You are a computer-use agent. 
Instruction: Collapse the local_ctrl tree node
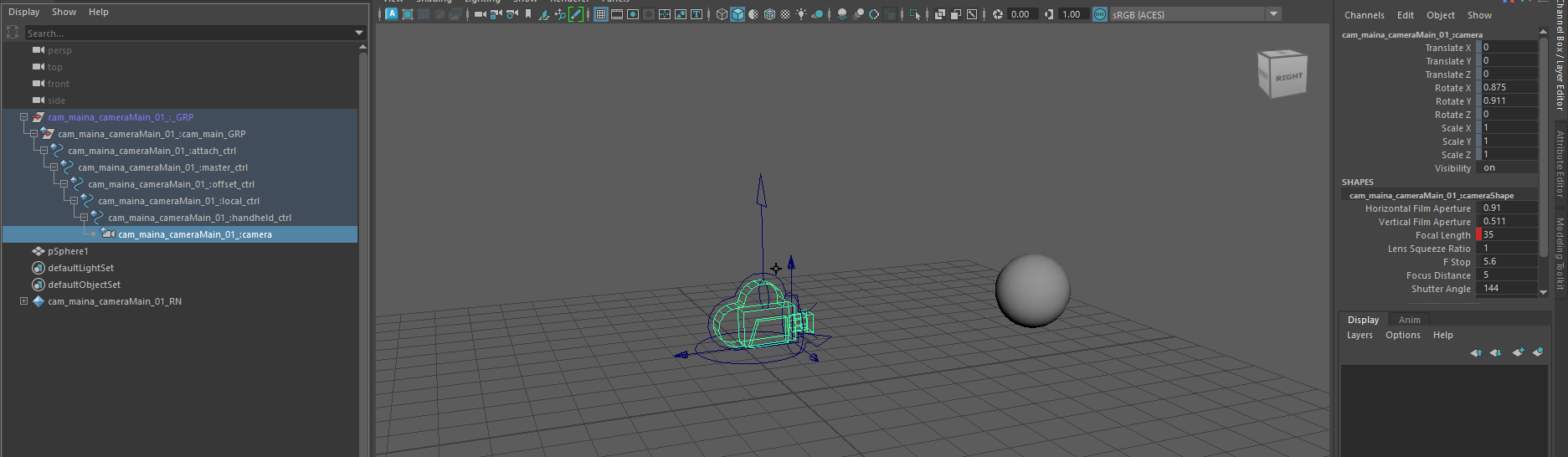[74, 201]
